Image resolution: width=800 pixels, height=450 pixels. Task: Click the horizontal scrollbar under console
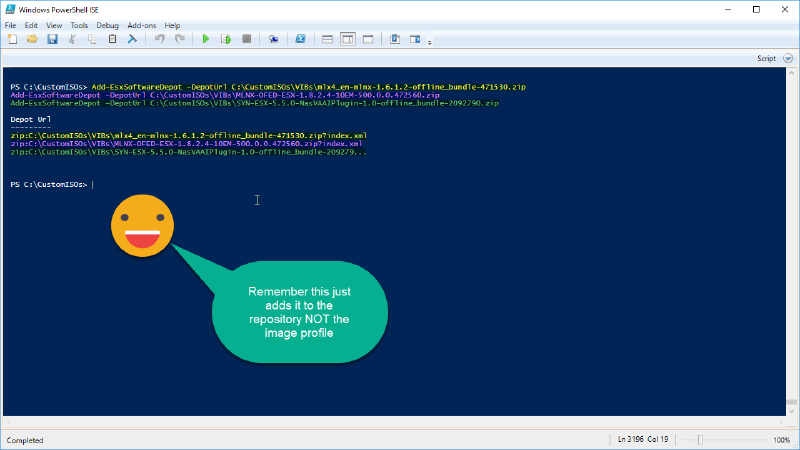tap(394, 422)
